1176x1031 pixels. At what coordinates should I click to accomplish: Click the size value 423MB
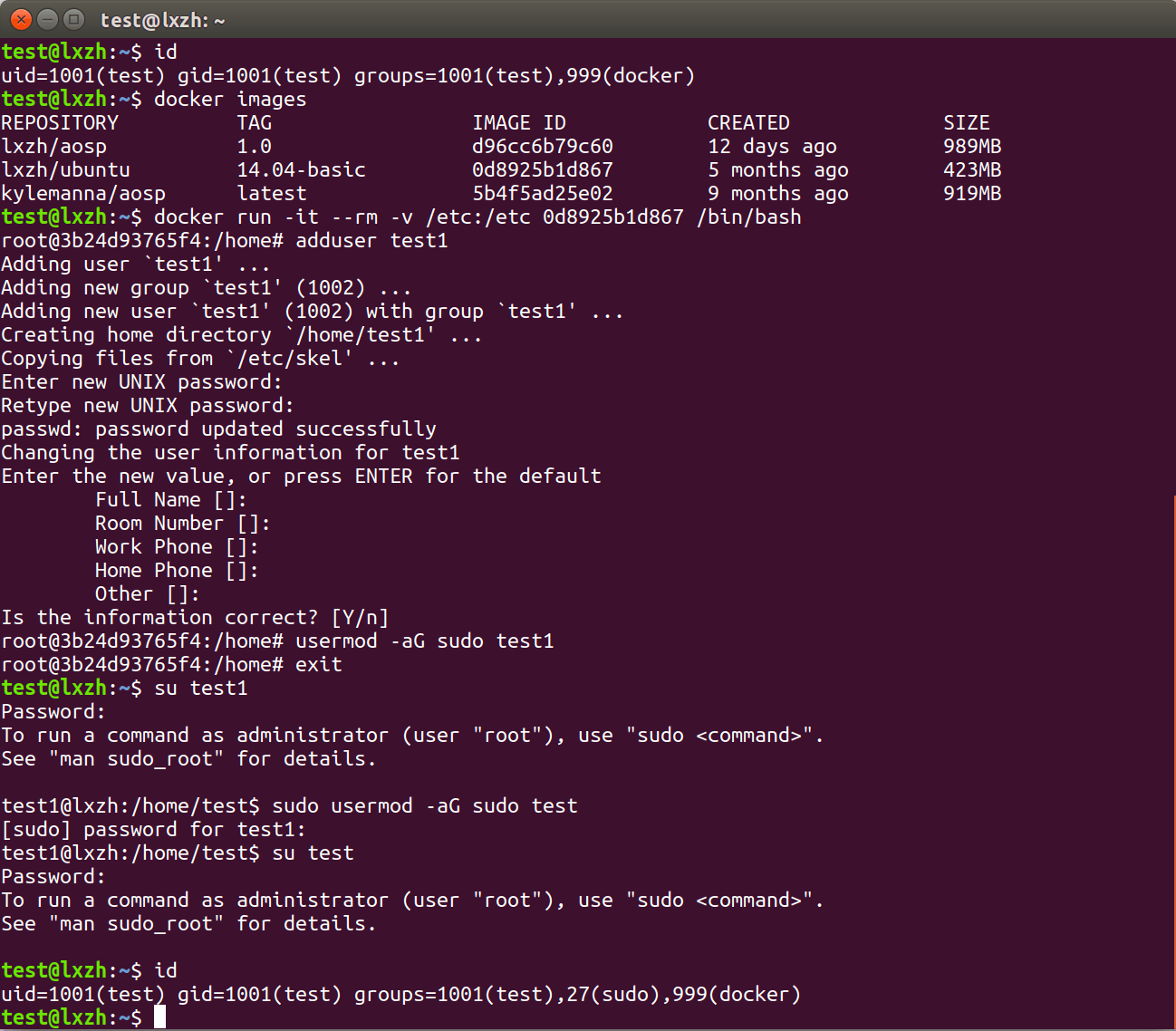(x=972, y=169)
